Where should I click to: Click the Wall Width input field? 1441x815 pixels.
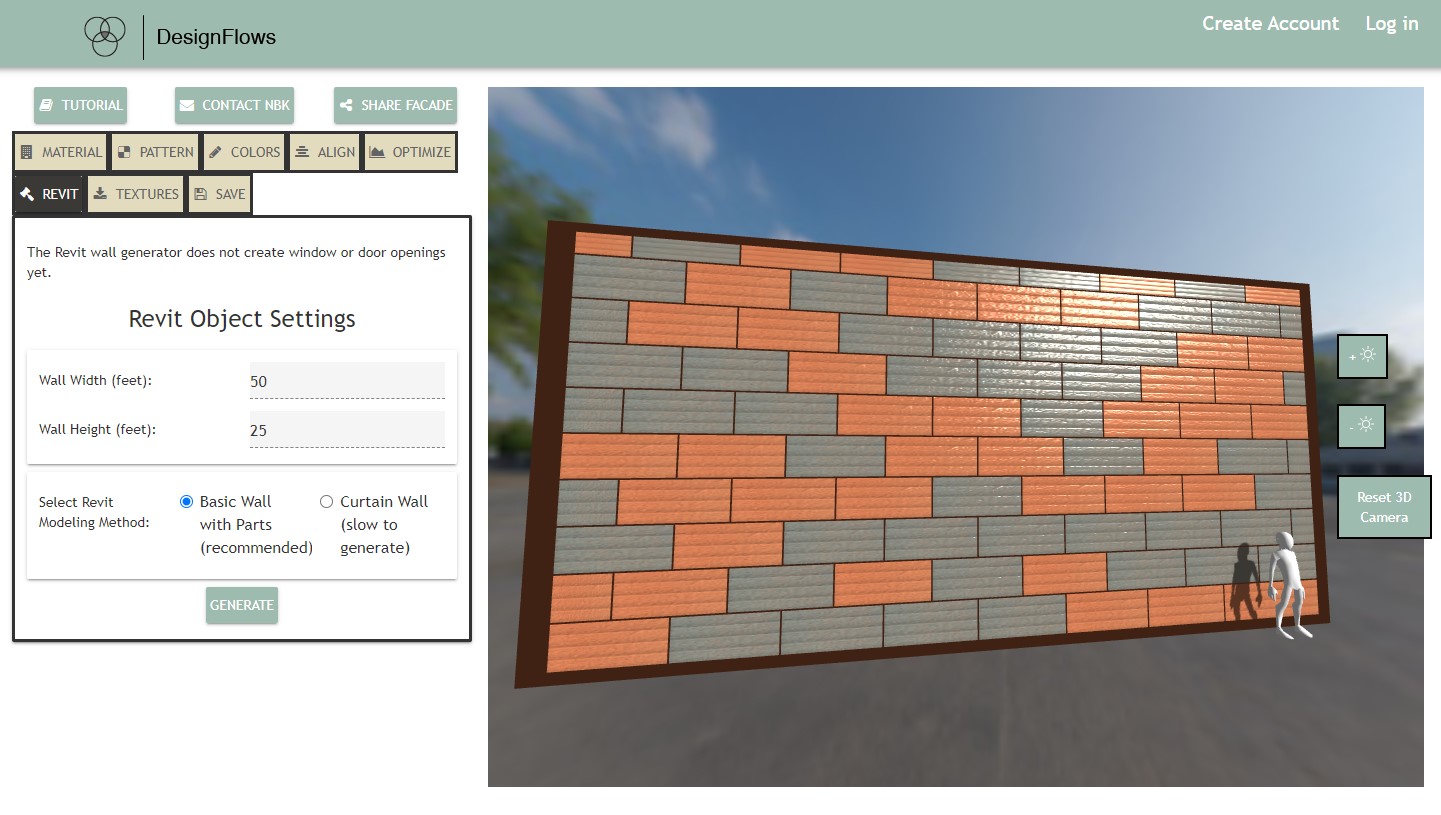click(x=347, y=380)
